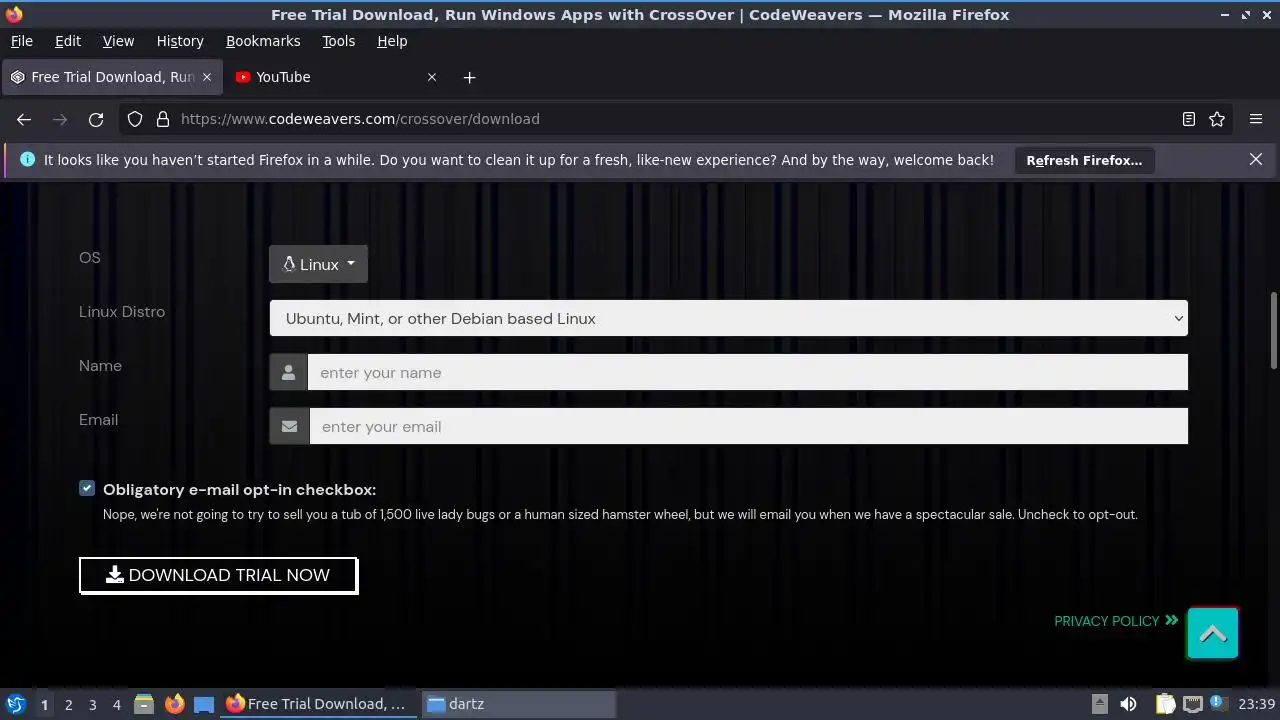This screenshot has width=1280, height=720.
Task: Click the scroll-to-top arrow button
Action: [1213, 633]
